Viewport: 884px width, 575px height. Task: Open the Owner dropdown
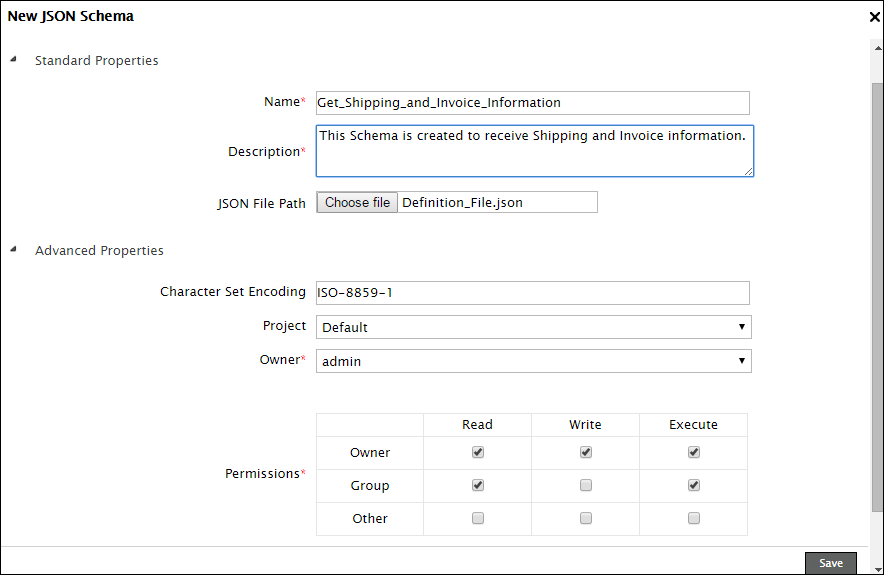click(533, 361)
